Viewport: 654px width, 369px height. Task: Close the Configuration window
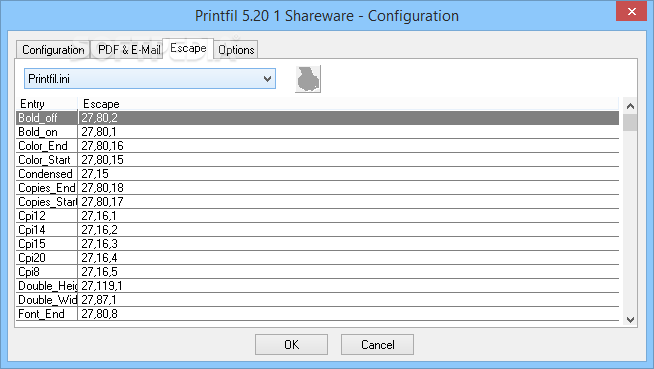pyautogui.click(x=631, y=11)
